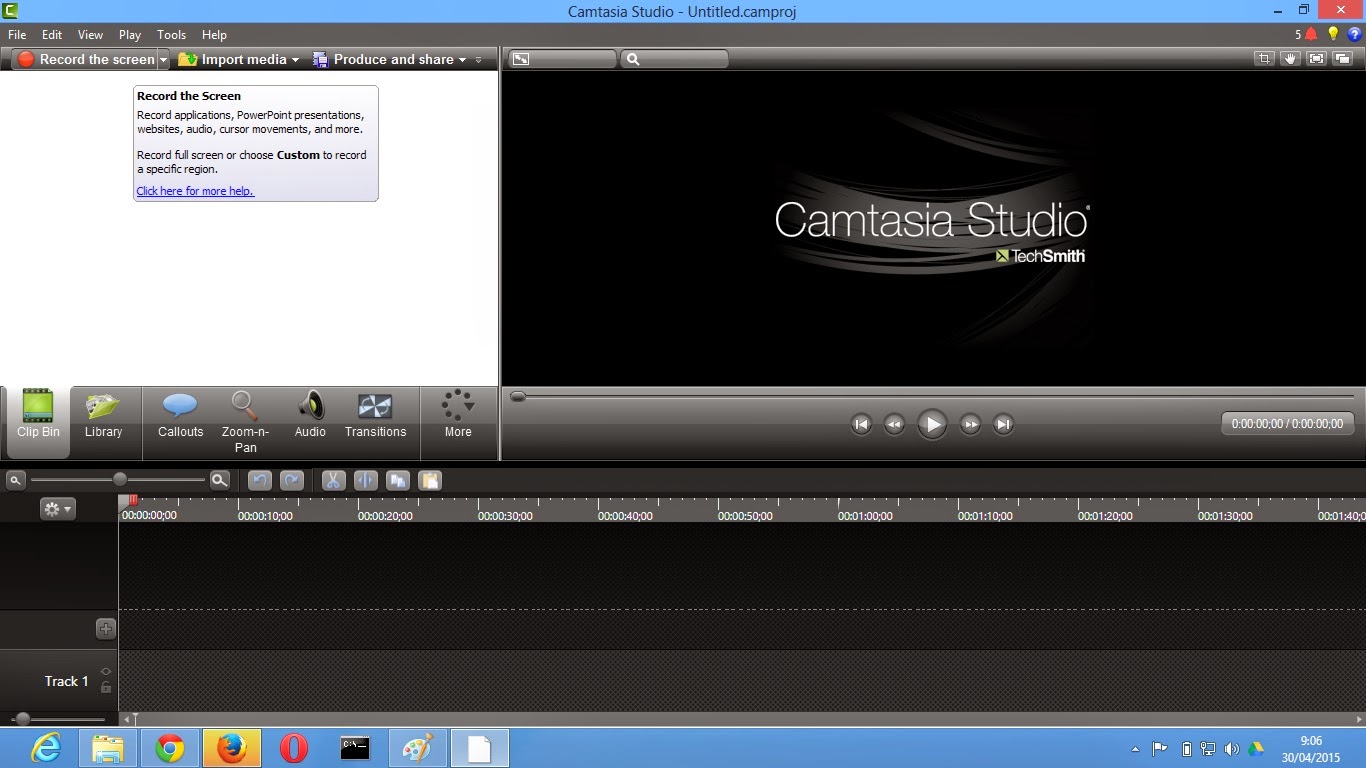Viewport: 1366px width, 768px height.
Task: Click the 00:00:10;00 ruler mark
Action: [x=265, y=516]
